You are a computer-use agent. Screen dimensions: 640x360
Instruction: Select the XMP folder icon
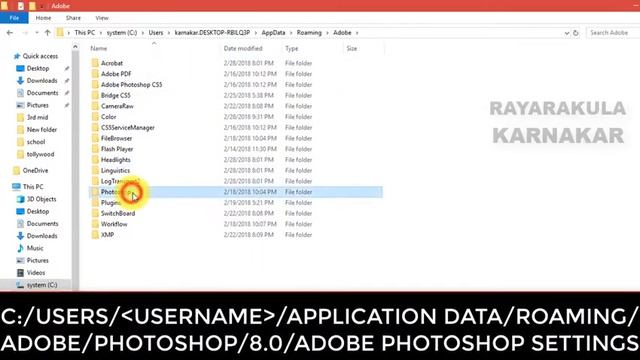click(x=95, y=235)
